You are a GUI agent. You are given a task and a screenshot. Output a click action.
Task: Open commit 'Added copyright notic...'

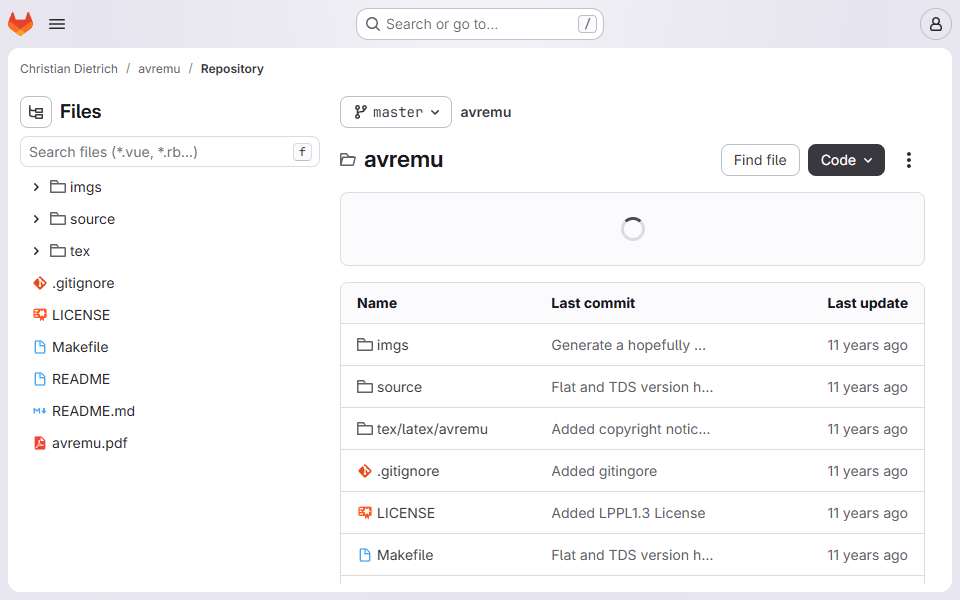(x=631, y=429)
